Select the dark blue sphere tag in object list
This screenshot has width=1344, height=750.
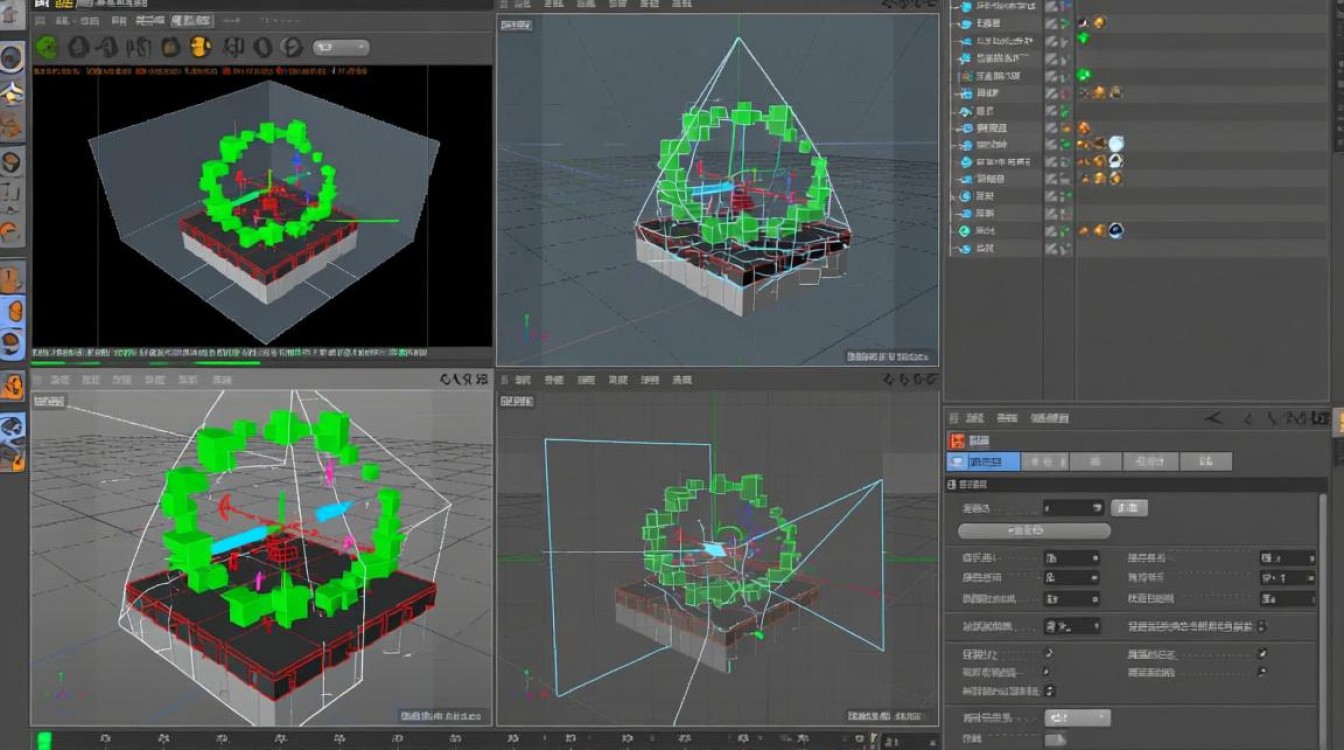click(x=1115, y=231)
